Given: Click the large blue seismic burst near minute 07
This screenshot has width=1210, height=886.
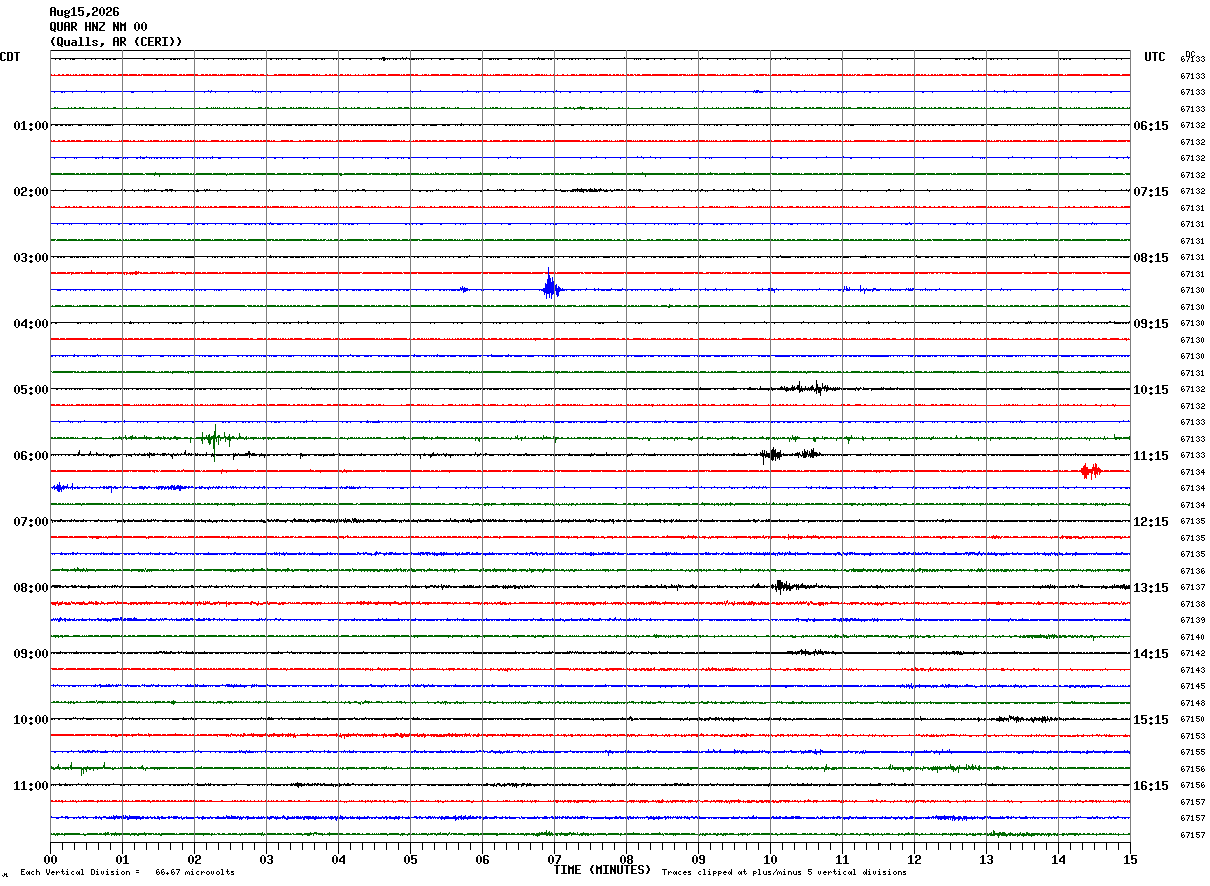Looking at the screenshot, I should coord(550,287).
